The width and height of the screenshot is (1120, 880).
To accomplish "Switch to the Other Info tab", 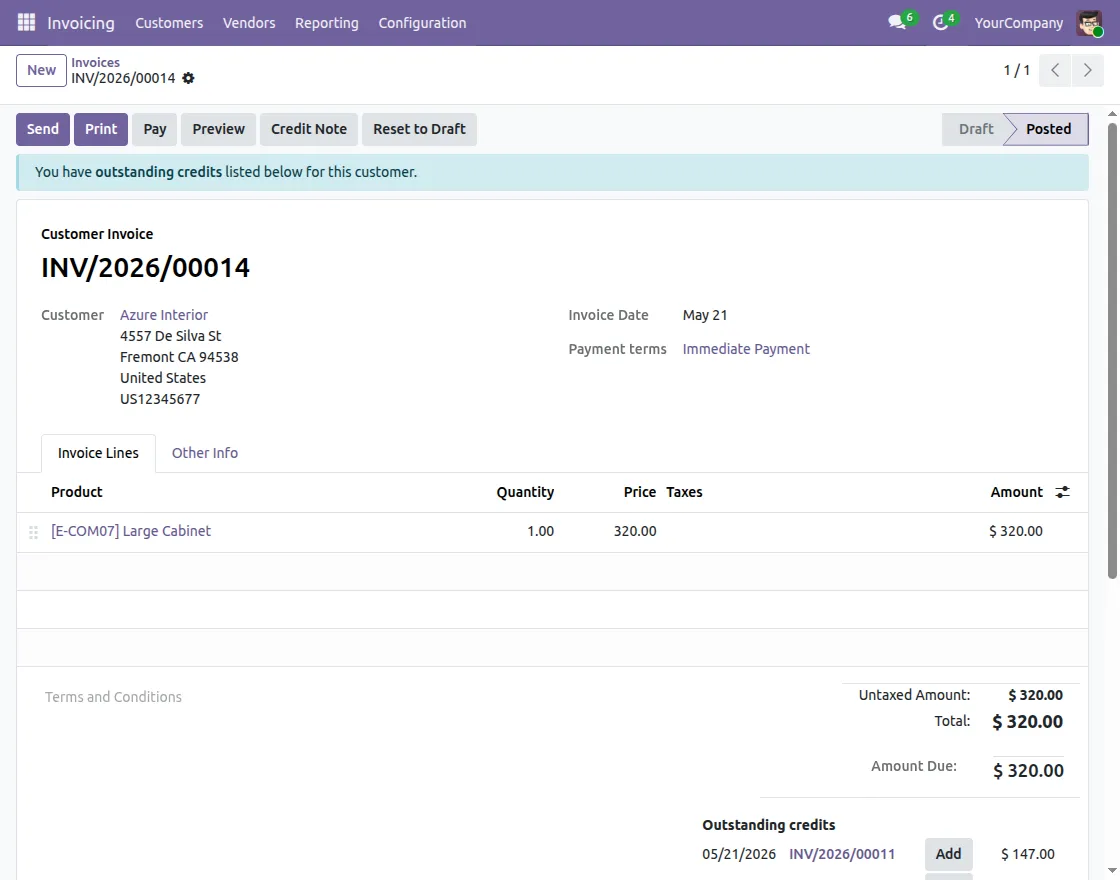I will click(x=205, y=453).
